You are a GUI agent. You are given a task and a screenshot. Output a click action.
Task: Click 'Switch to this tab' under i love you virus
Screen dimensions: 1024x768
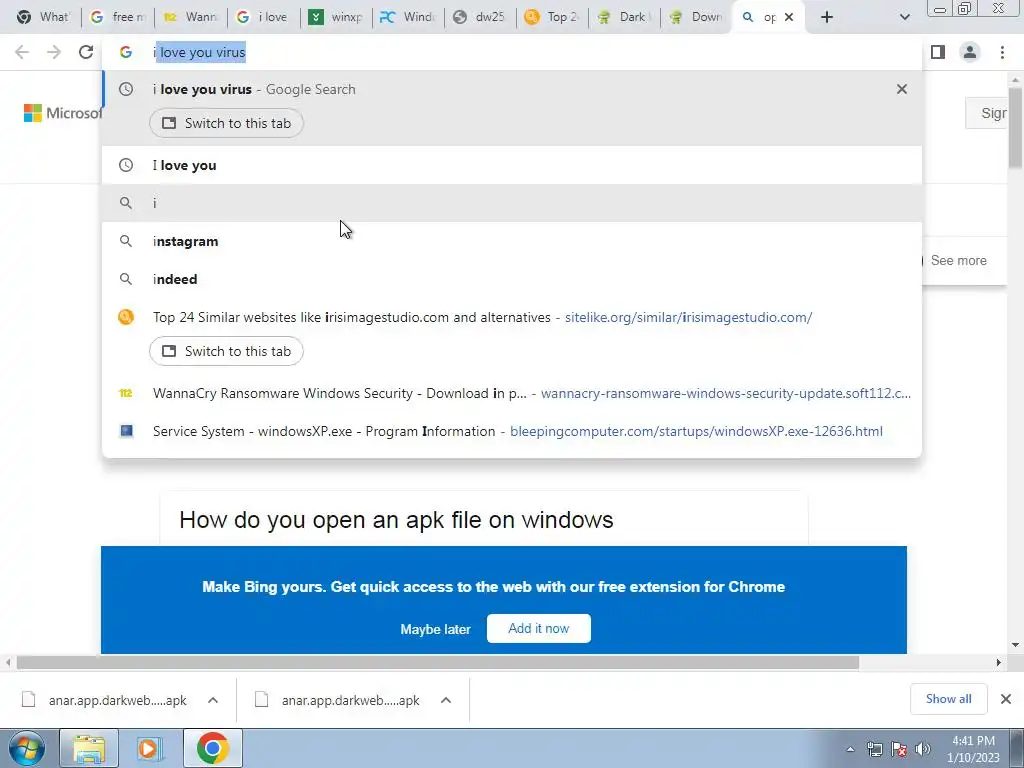pos(226,123)
